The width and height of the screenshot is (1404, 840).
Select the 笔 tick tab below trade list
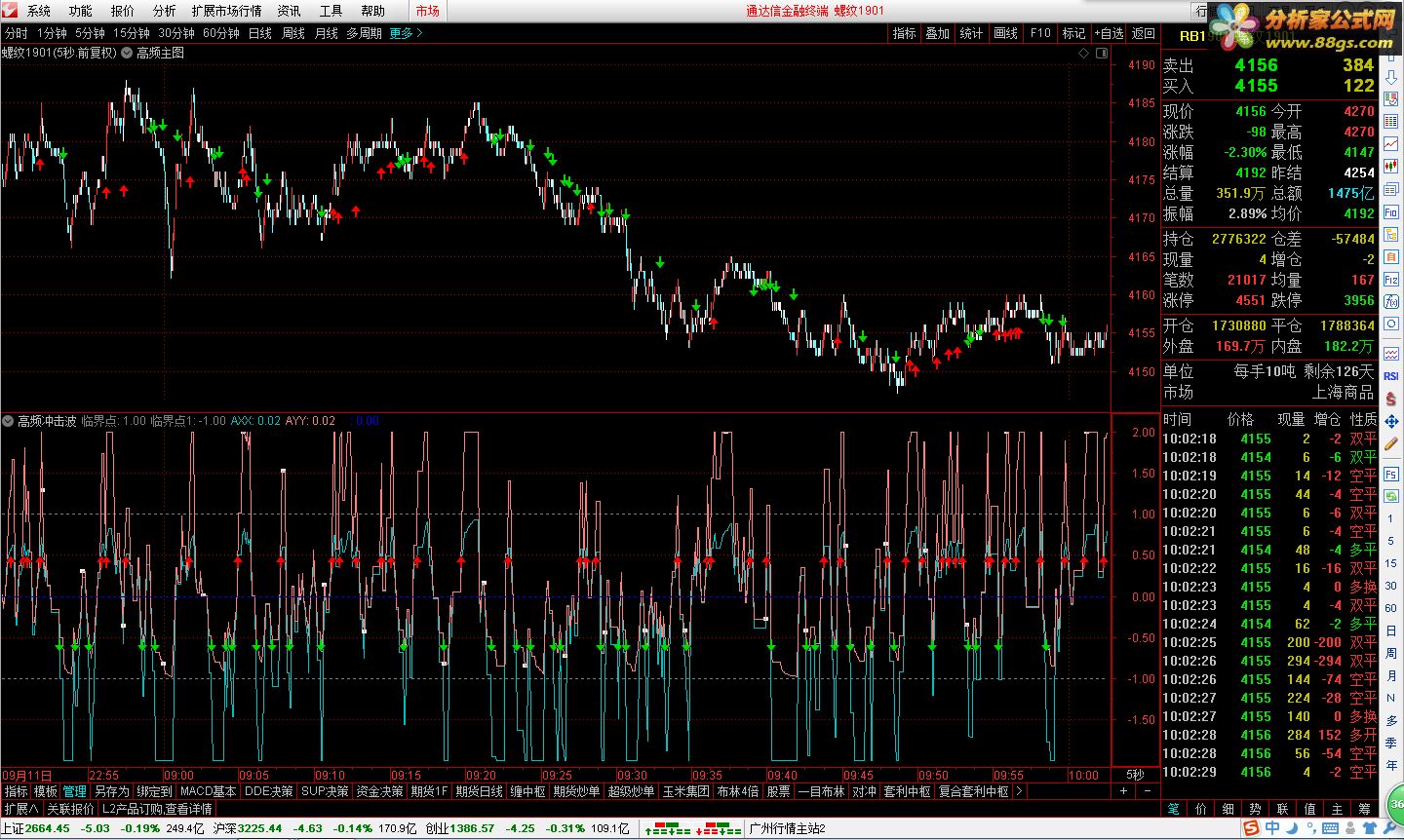[x=1174, y=809]
